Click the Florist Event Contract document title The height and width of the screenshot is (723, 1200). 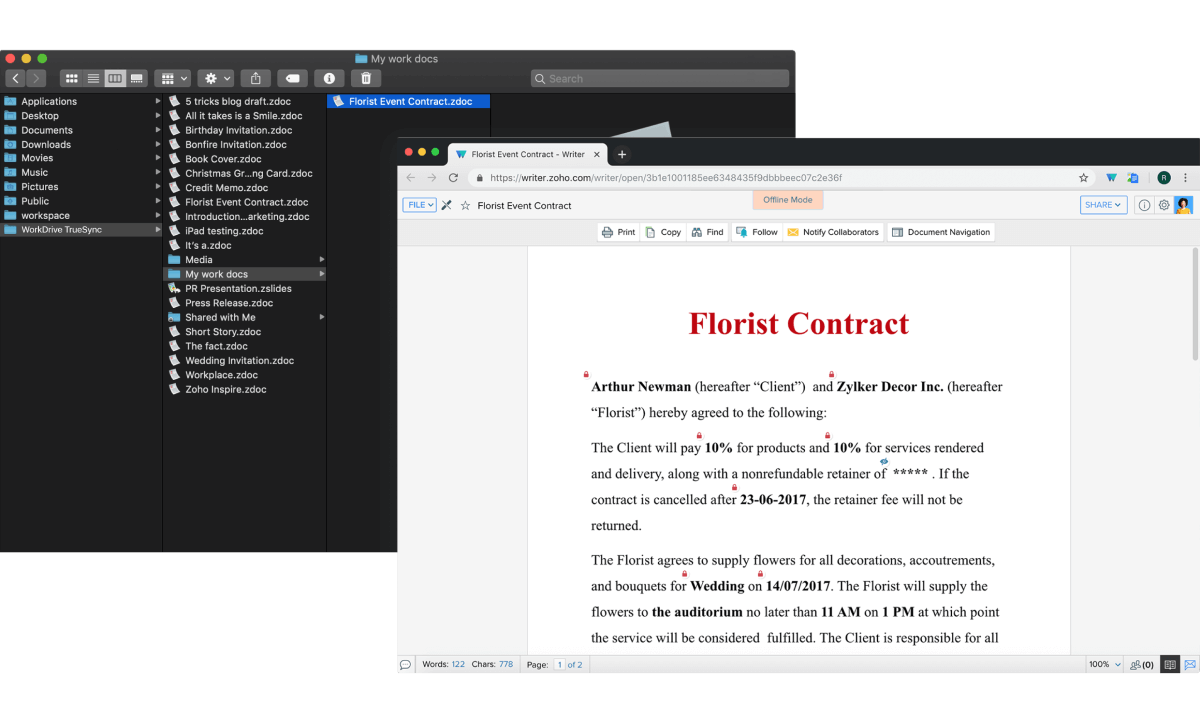[x=524, y=205]
